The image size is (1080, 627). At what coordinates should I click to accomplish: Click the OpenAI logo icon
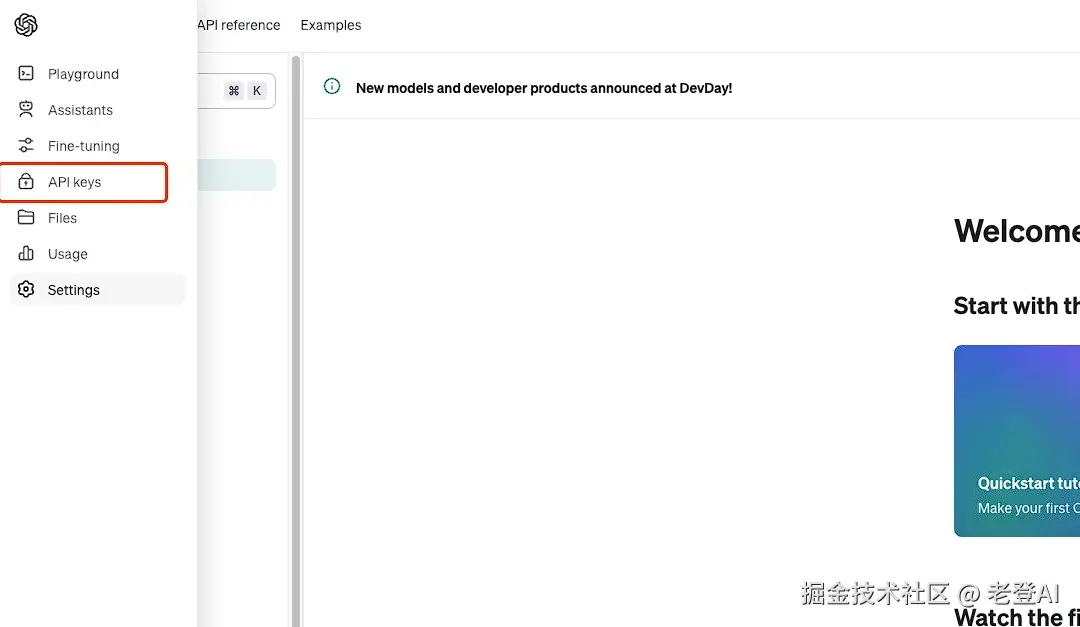click(26, 25)
